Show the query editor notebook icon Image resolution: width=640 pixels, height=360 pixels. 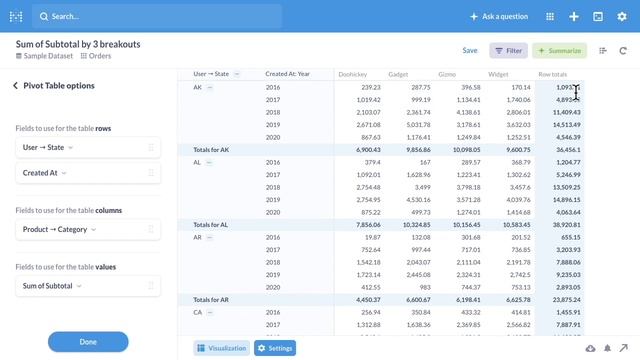point(603,51)
